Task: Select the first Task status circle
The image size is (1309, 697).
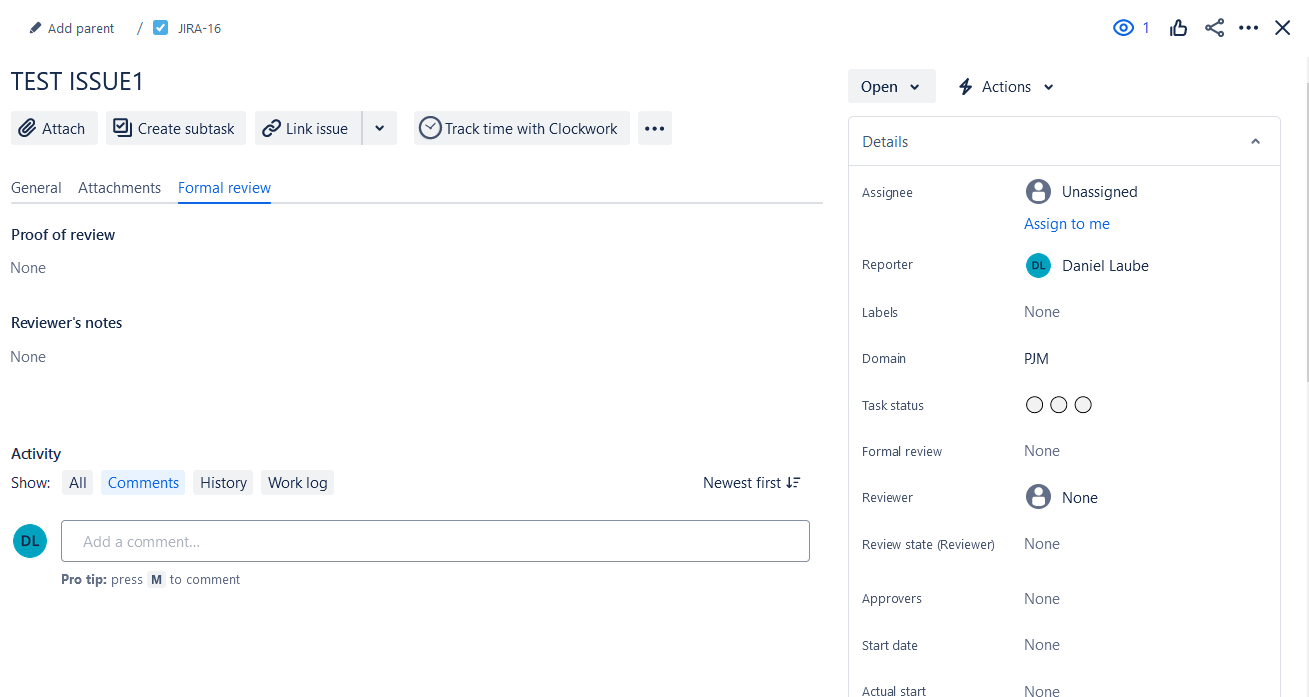Action: (1034, 404)
